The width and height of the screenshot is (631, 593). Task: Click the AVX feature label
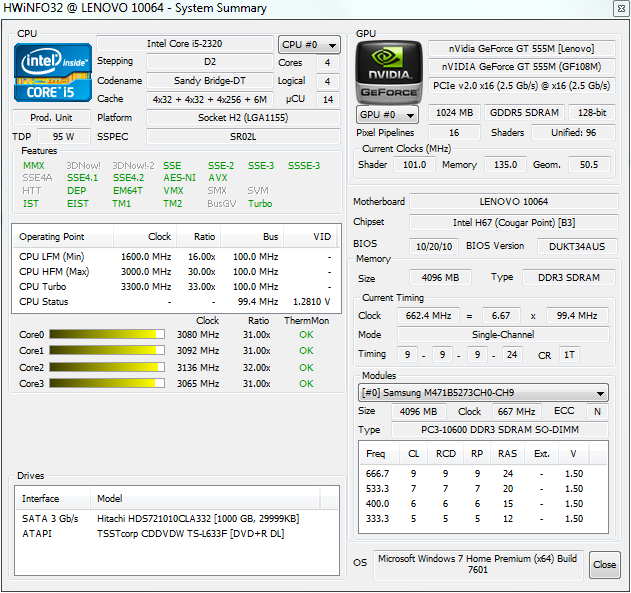[x=218, y=178]
